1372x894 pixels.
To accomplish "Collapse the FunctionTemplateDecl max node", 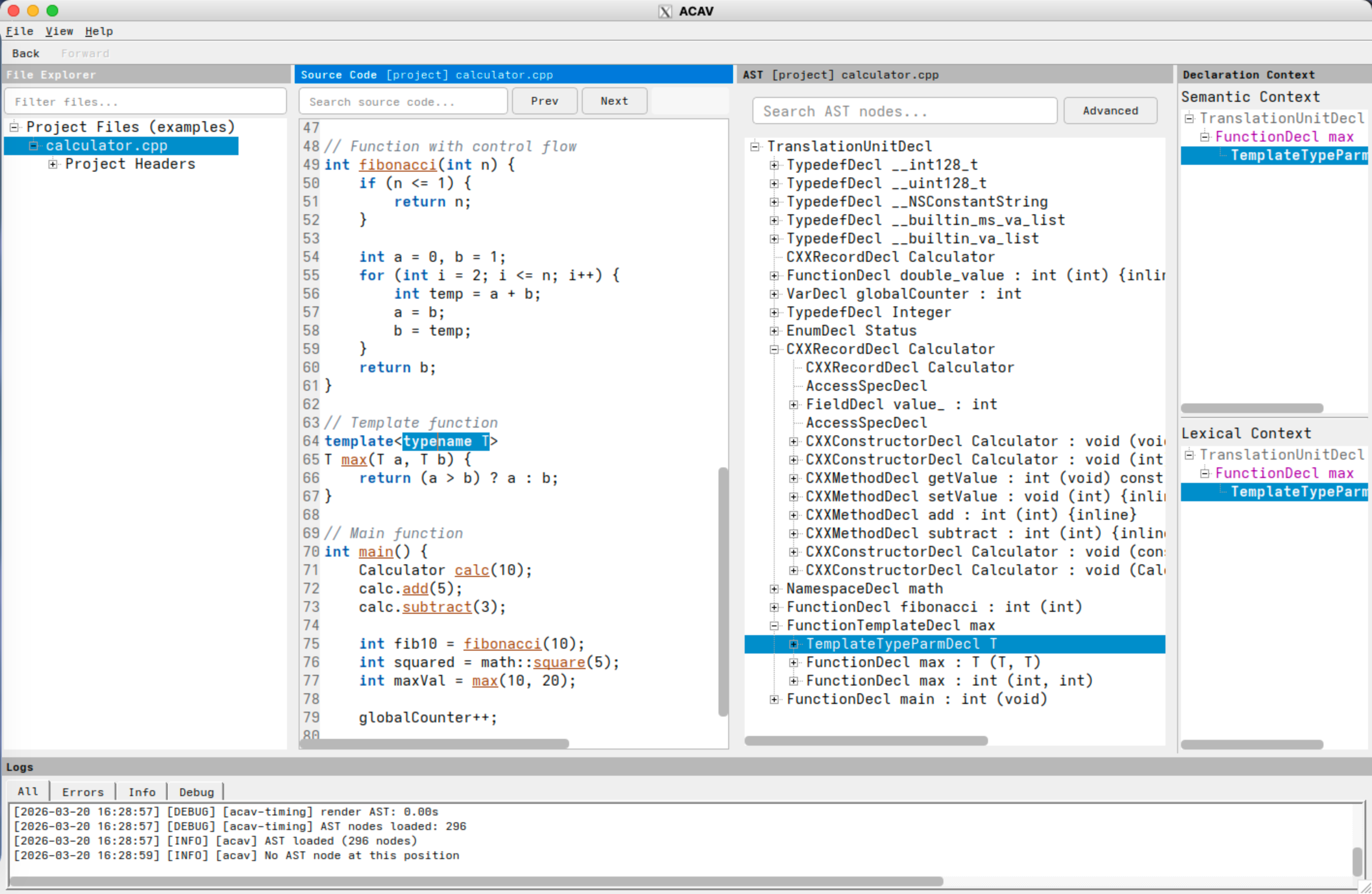I will click(x=775, y=625).
